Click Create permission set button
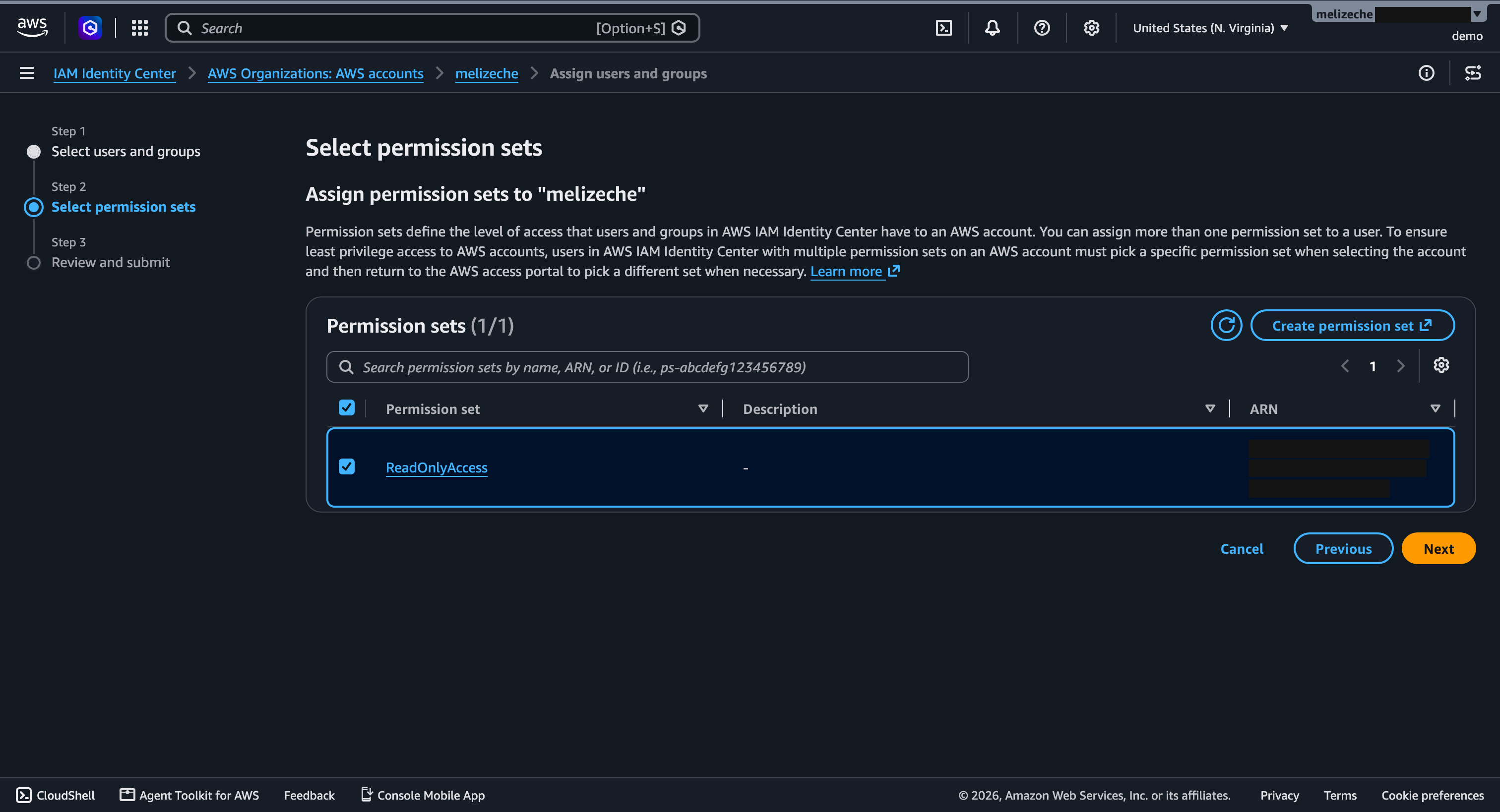This screenshot has width=1500, height=812. [x=1352, y=325]
